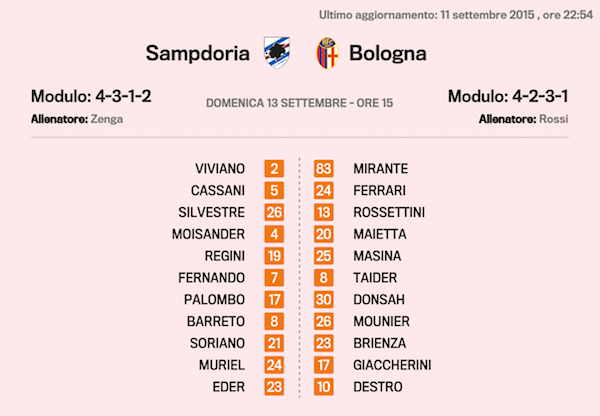Select Donsah's number 30 badge
600x416 pixels.
(x=324, y=299)
